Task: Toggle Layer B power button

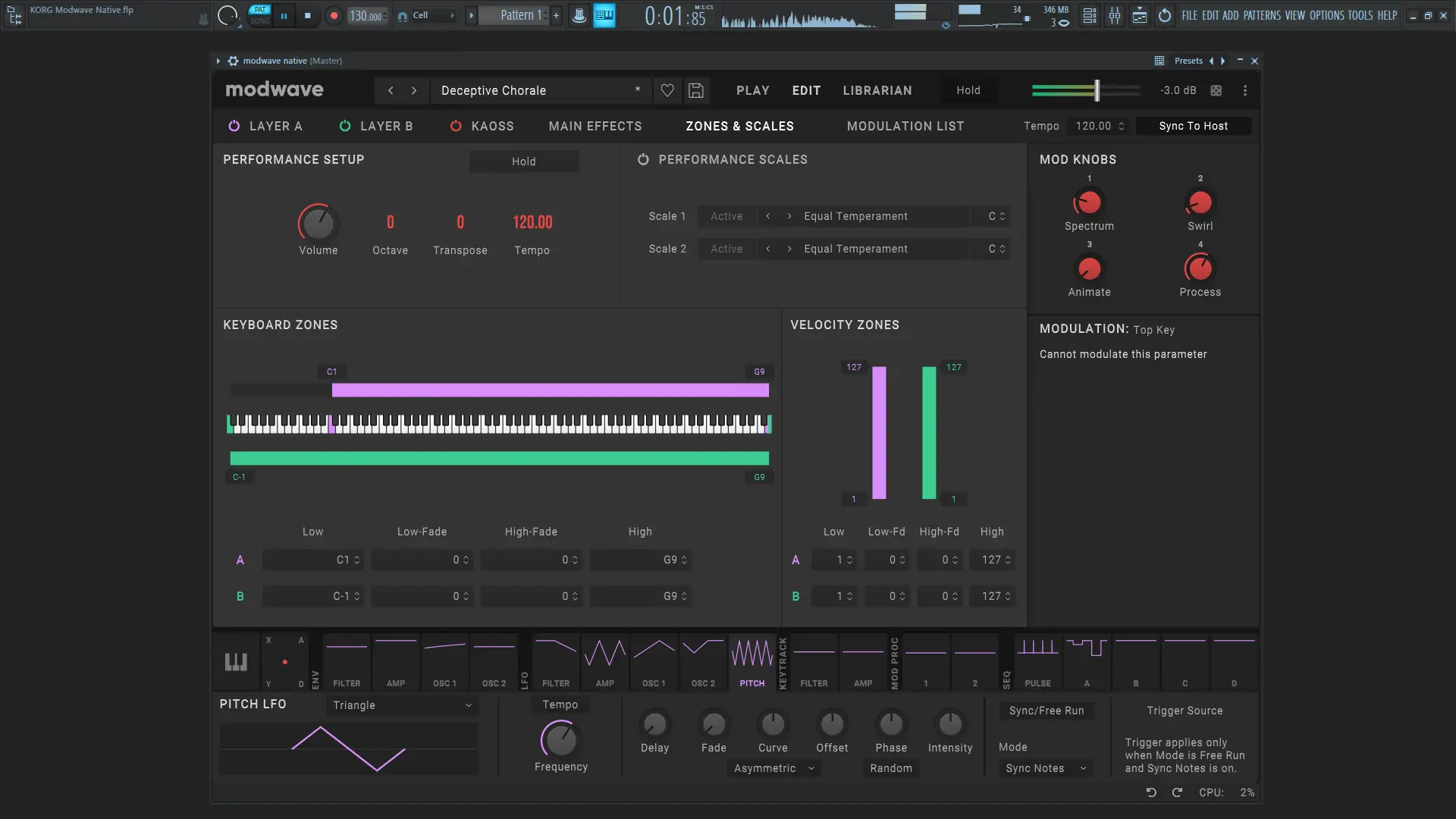Action: pyautogui.click(x=345, y=126)
